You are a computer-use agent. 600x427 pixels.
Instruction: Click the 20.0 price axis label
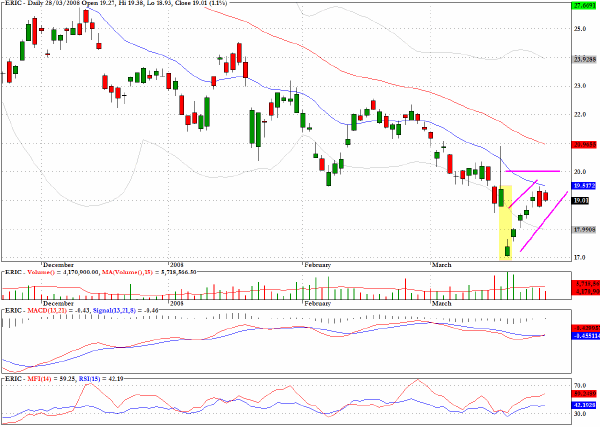pos(580,172)
